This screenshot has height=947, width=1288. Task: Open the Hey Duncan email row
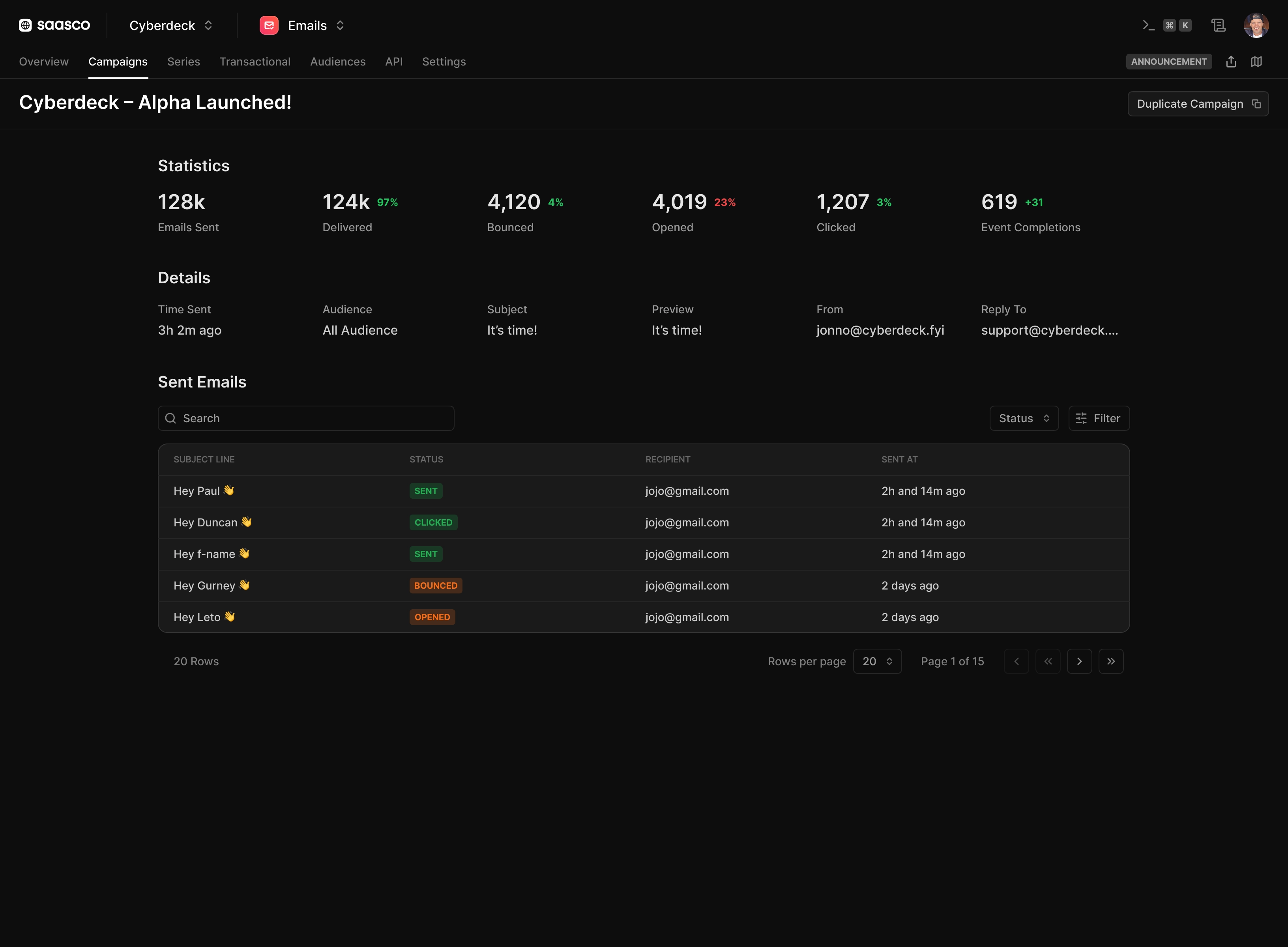[x=644, y=522]
